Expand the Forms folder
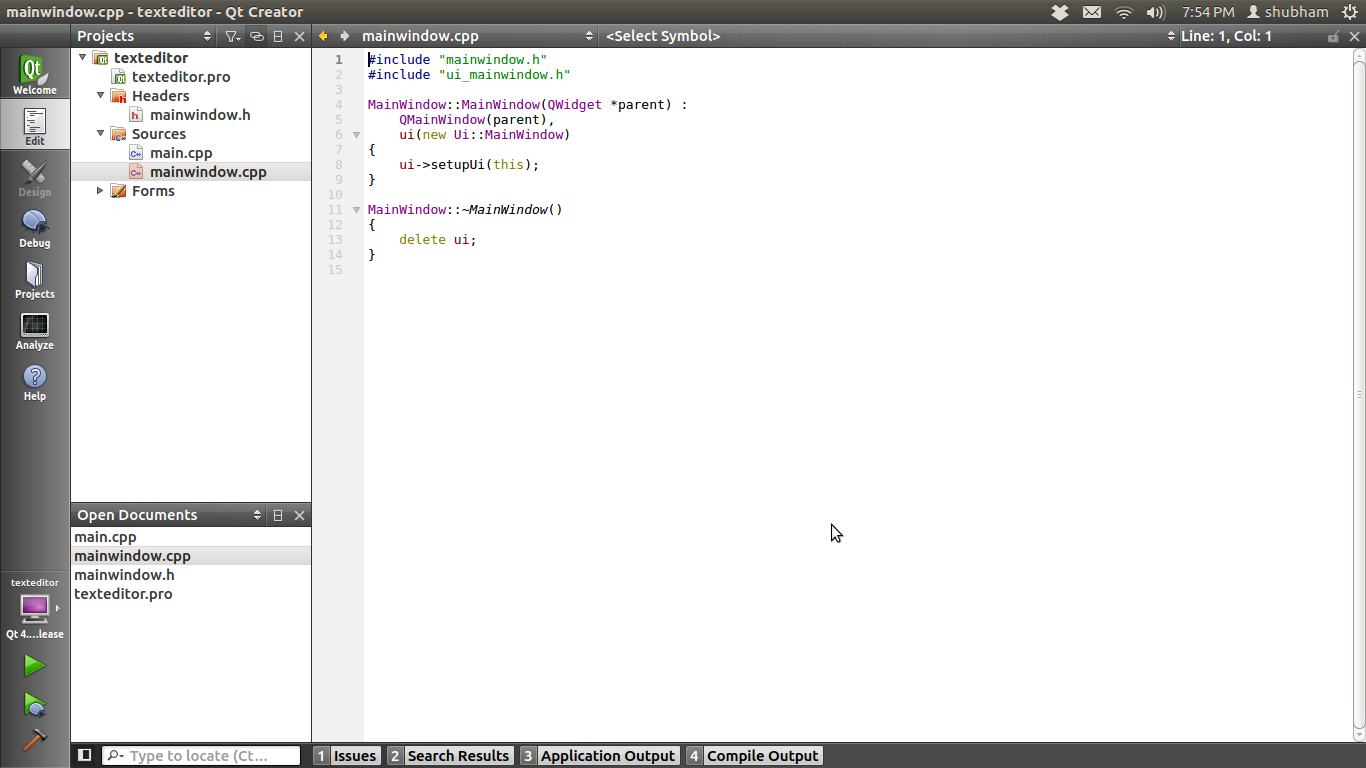 click(x=100, y=191)
